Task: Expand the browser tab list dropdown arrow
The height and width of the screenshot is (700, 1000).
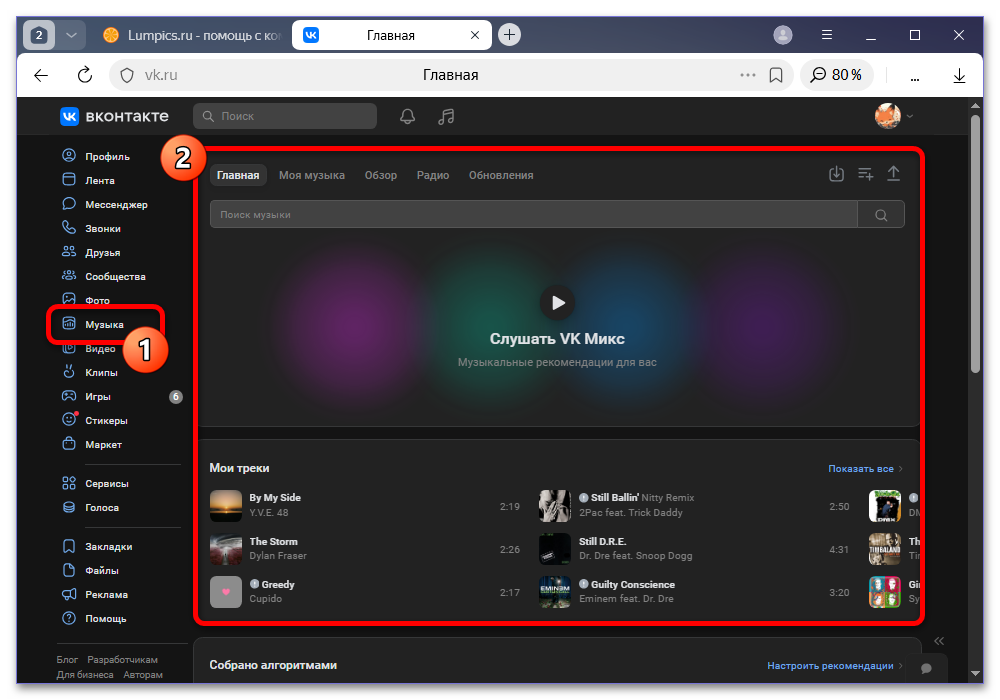Action: click(71, 35)
